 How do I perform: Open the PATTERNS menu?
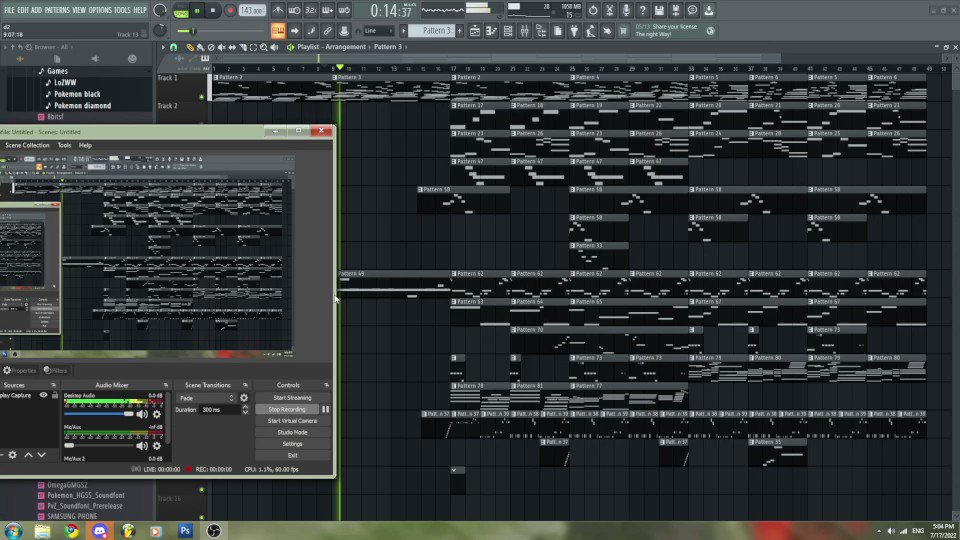coord(57,10)
